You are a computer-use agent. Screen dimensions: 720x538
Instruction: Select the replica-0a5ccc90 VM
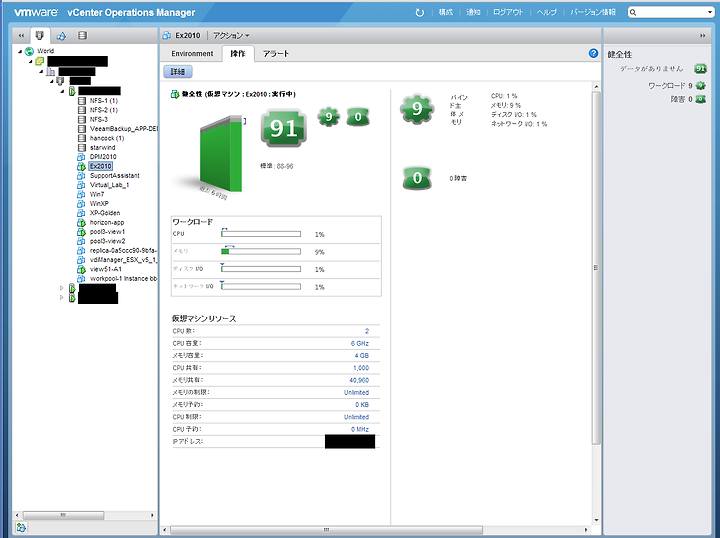pos(123,251)
